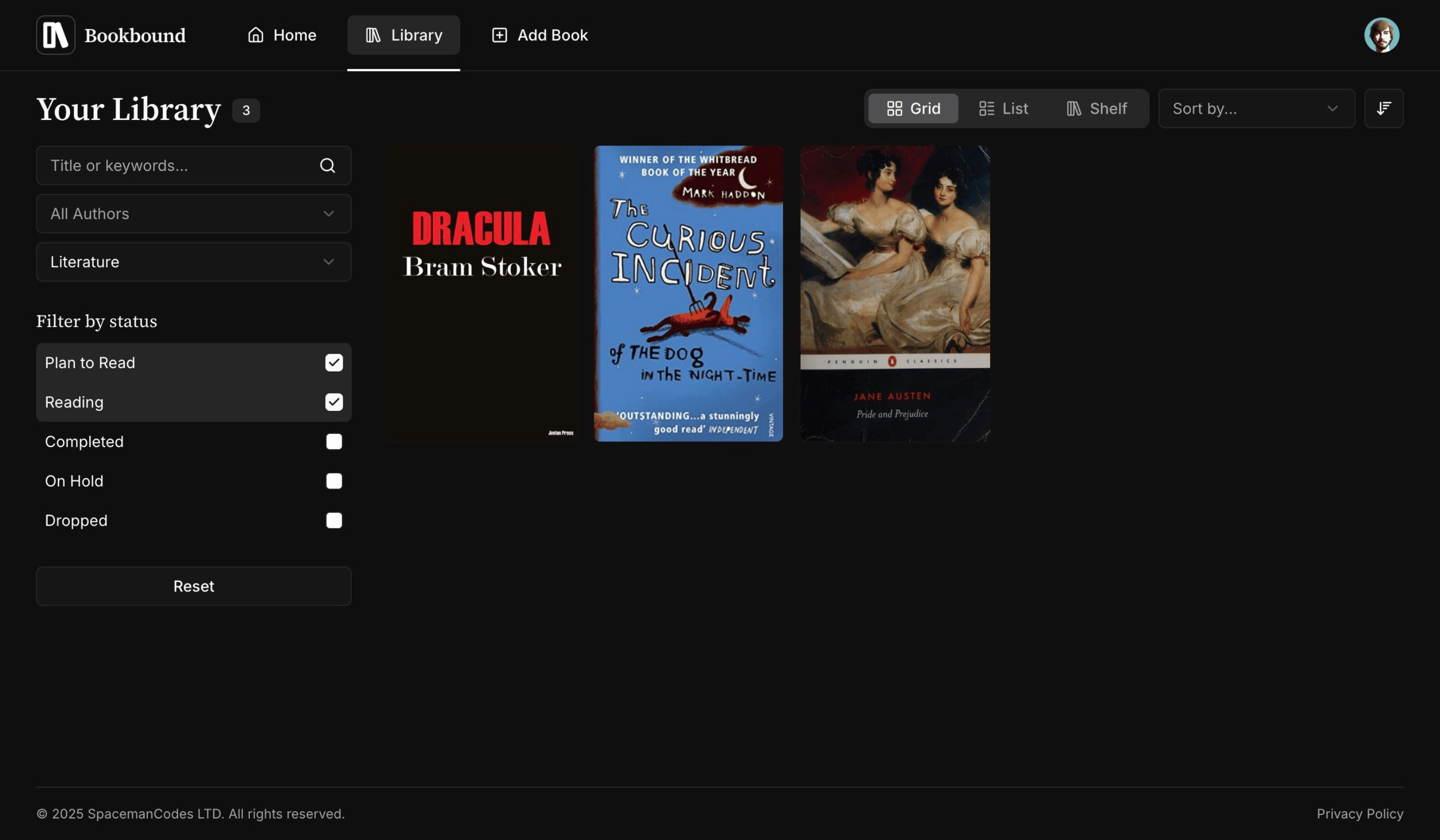Viewport: 1440px width, 840px height.
Task: Open the Privacy Policy link
Action: click(1359, 814)
